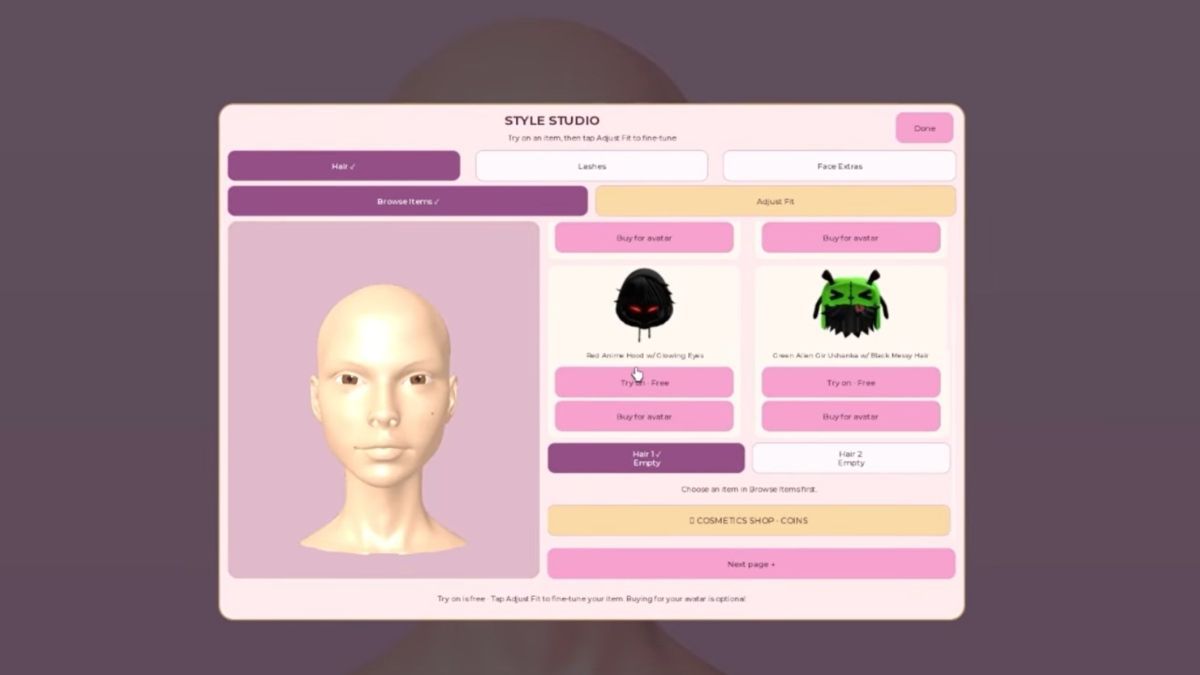The width and height of the screenshot is (1200, 675).
Task: Try on Green Alien Ushanka for free
Action: pyautogui.click(x=851, y=382)
